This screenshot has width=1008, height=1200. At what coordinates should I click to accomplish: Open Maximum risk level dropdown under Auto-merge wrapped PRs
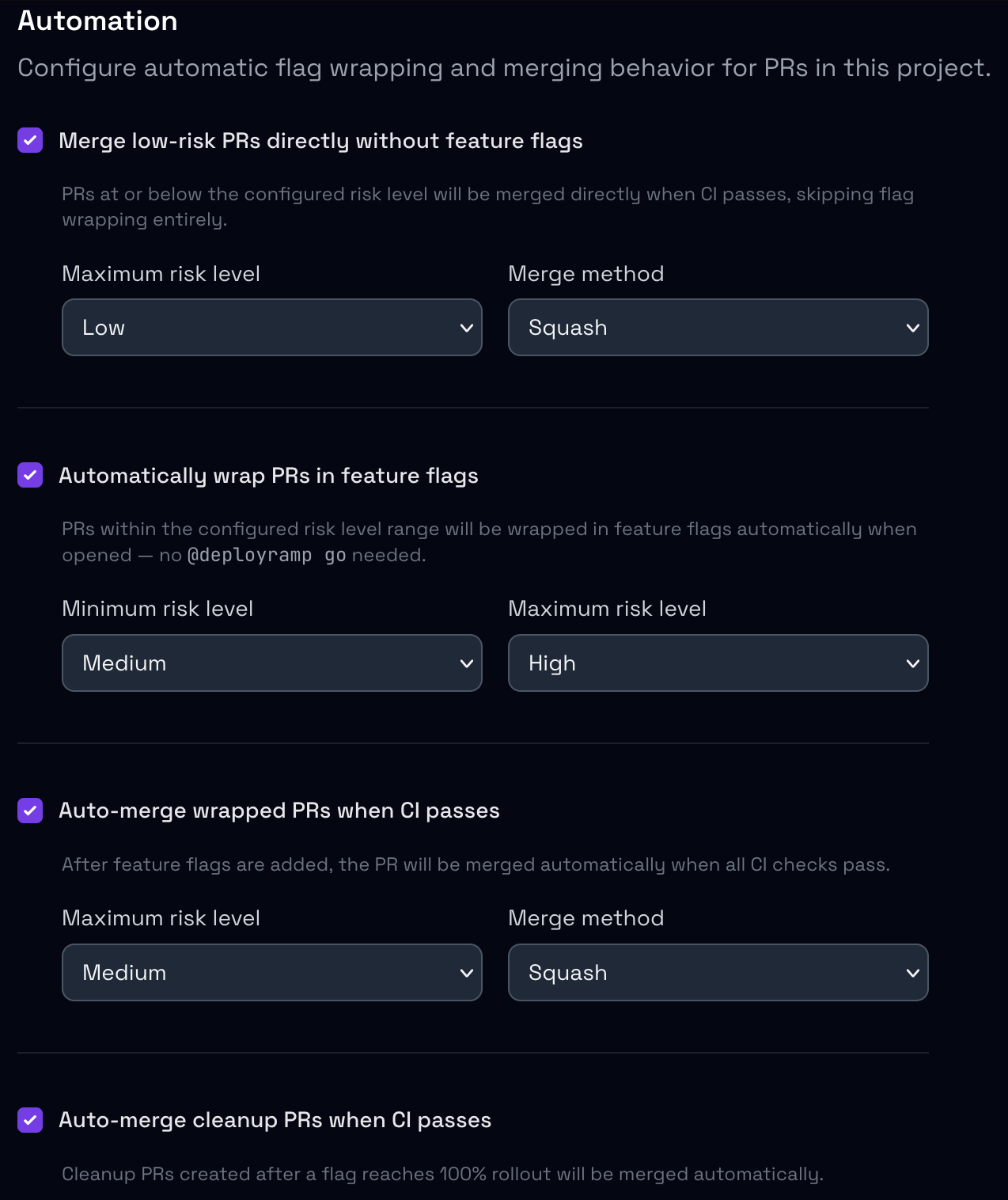[x=271, y=973]
